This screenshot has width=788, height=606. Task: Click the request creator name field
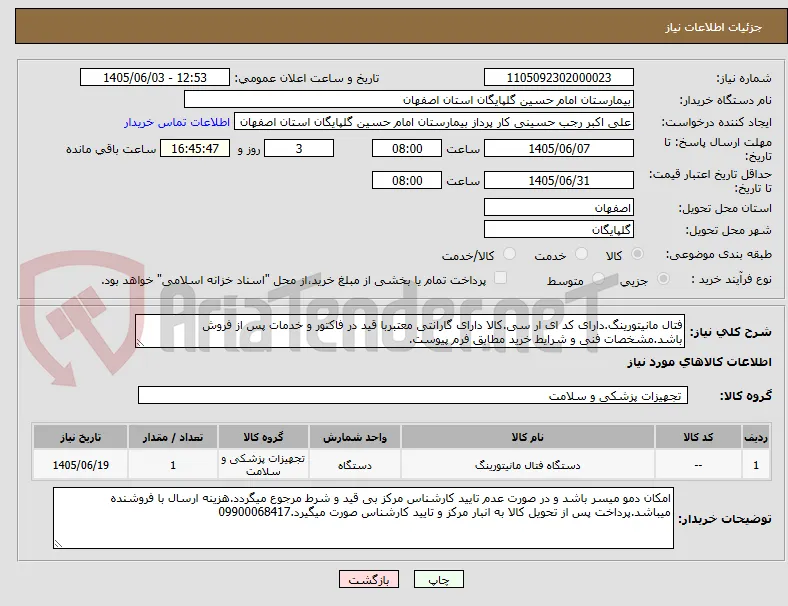coord(434,122)
